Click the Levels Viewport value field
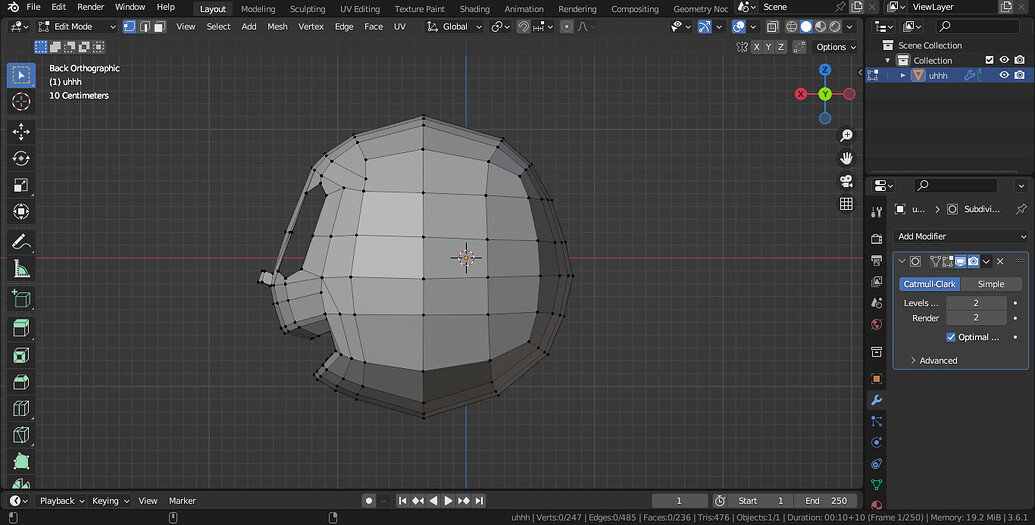This screenshot has width=1035, height=525. coord(976,303)
